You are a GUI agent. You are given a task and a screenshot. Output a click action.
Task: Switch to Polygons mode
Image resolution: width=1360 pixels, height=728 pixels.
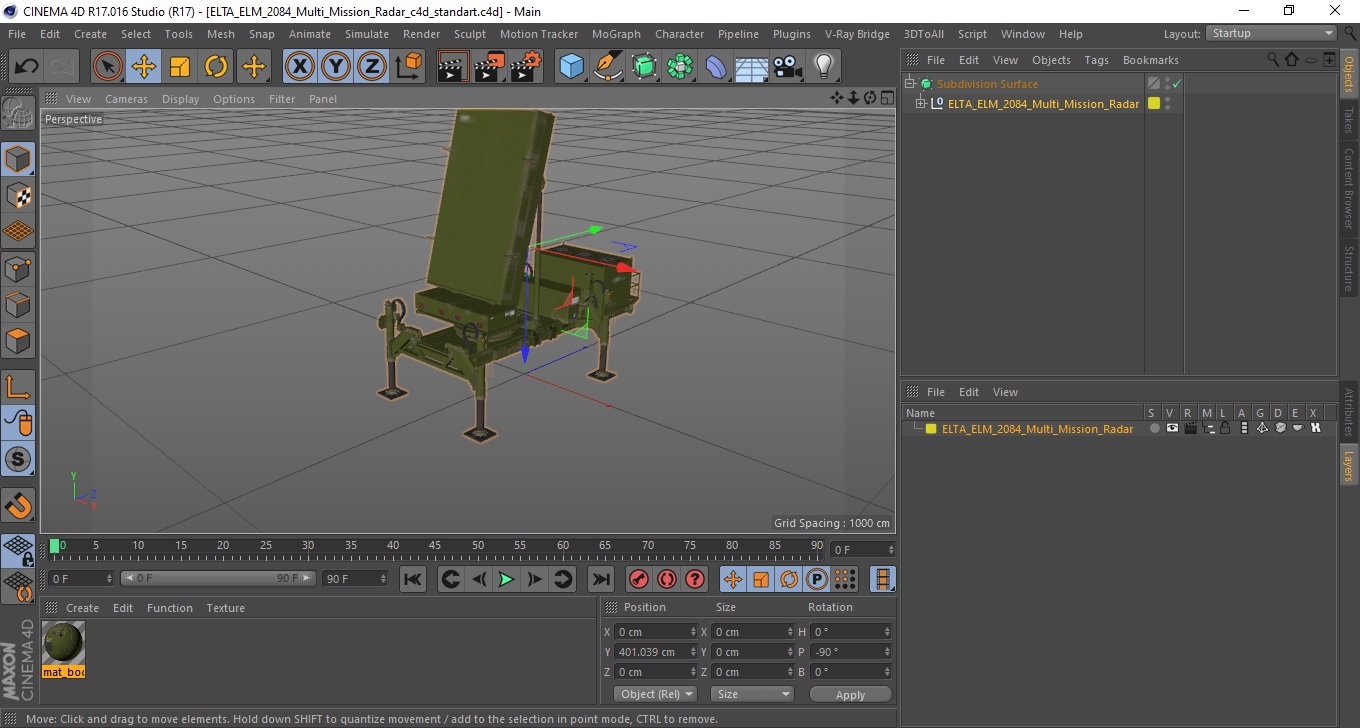click(18, 340)
